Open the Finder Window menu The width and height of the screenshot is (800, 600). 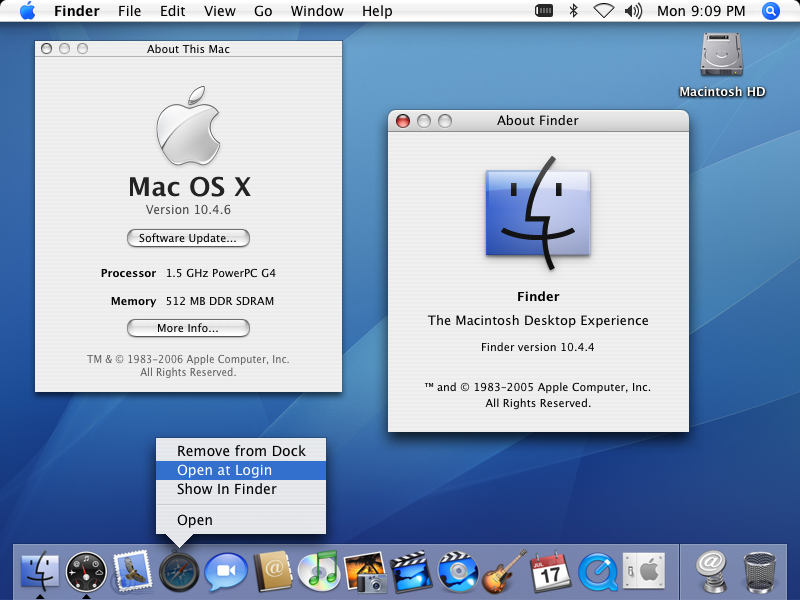pos(317,11)
